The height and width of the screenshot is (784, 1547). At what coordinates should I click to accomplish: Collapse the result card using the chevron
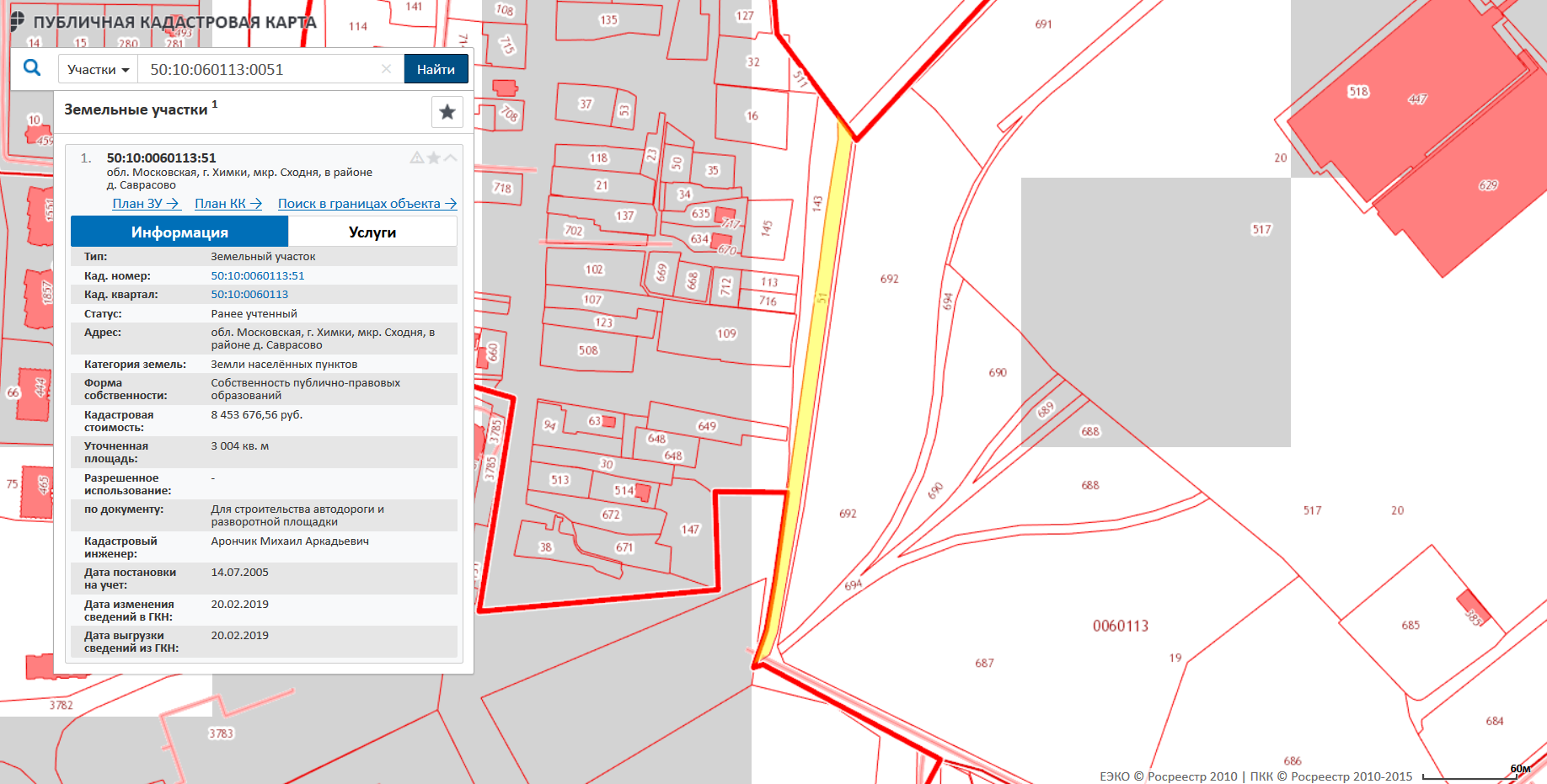[x=451, y=157]
